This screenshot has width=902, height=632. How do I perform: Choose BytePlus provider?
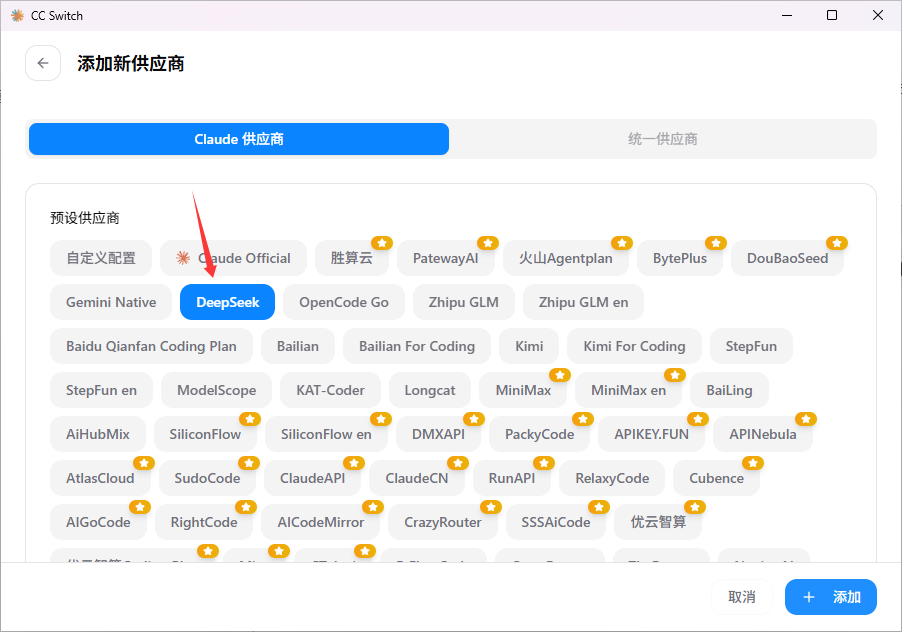pos(679,258)
